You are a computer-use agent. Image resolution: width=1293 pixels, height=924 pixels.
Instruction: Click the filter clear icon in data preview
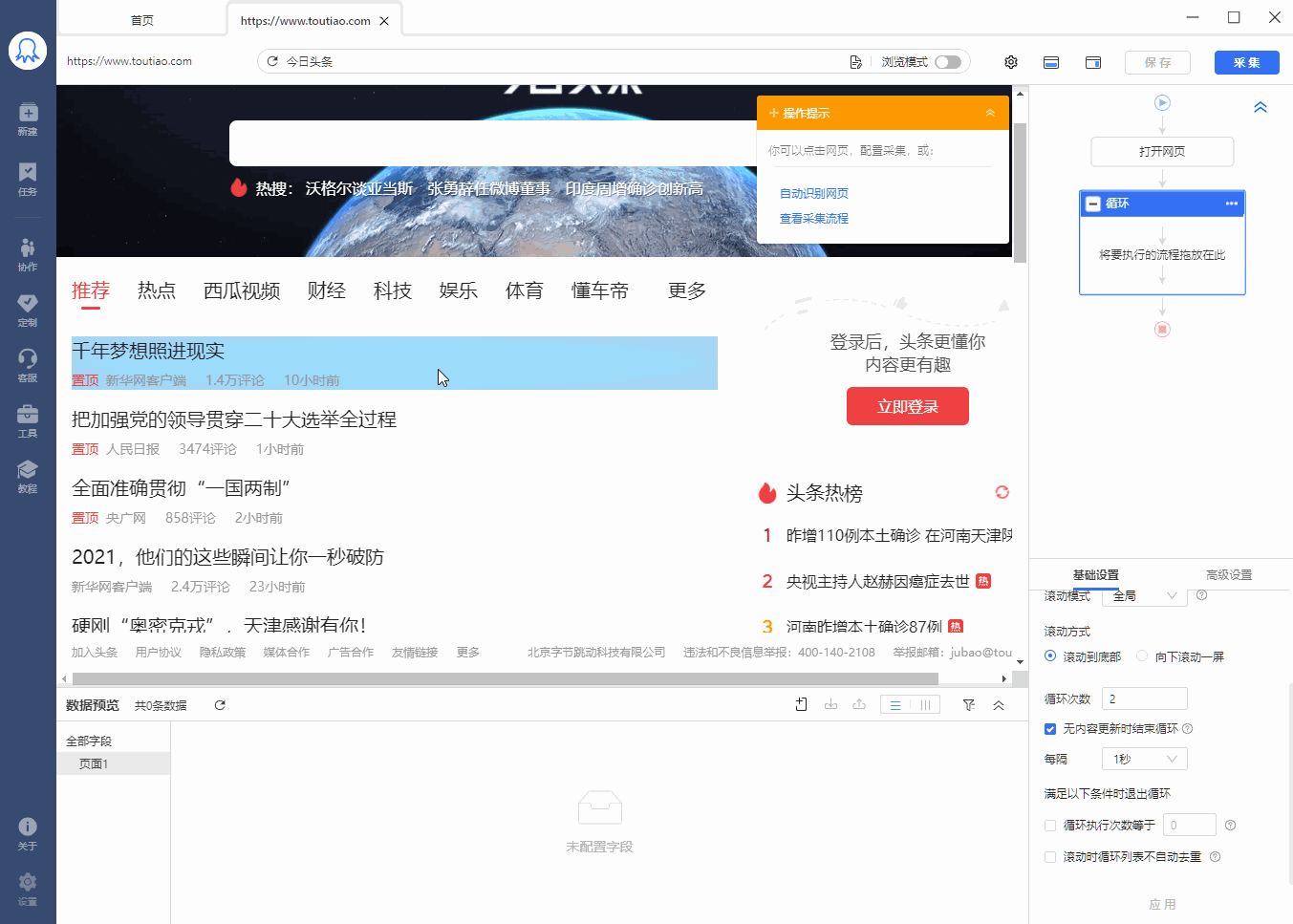click(969, 705)
